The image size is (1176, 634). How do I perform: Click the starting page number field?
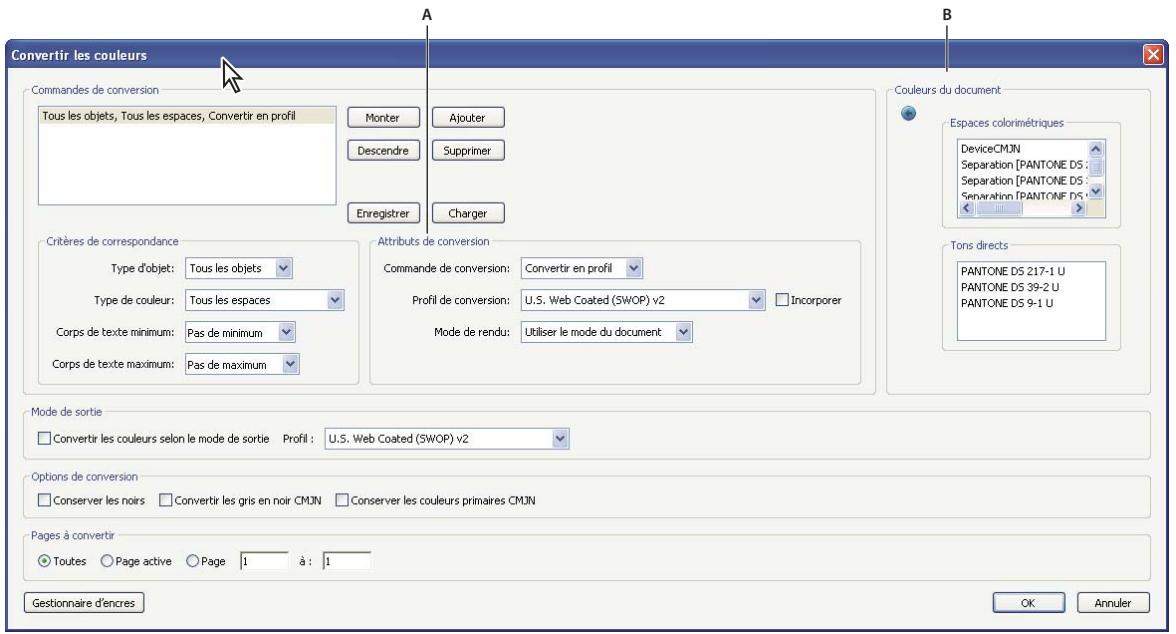click(264, 561)
